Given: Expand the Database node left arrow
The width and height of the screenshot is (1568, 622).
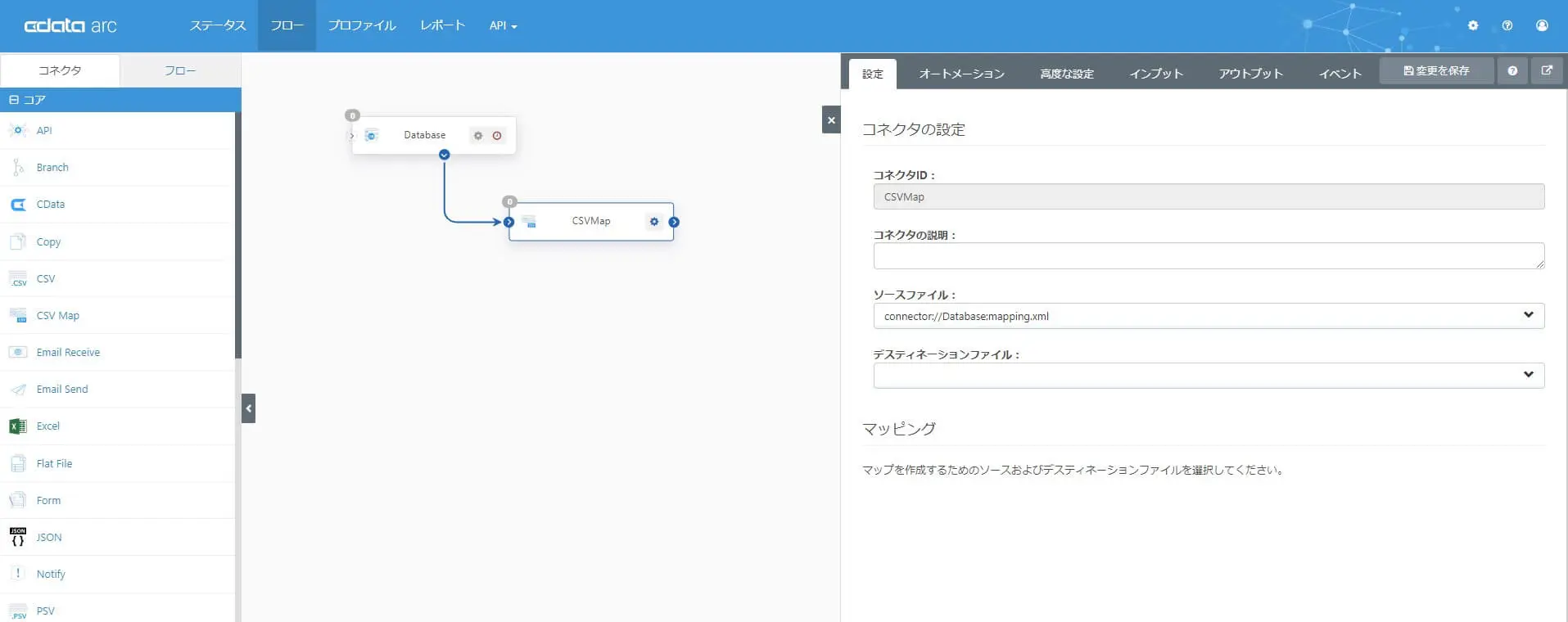Looking at the screenshot, I should point(352,136).
